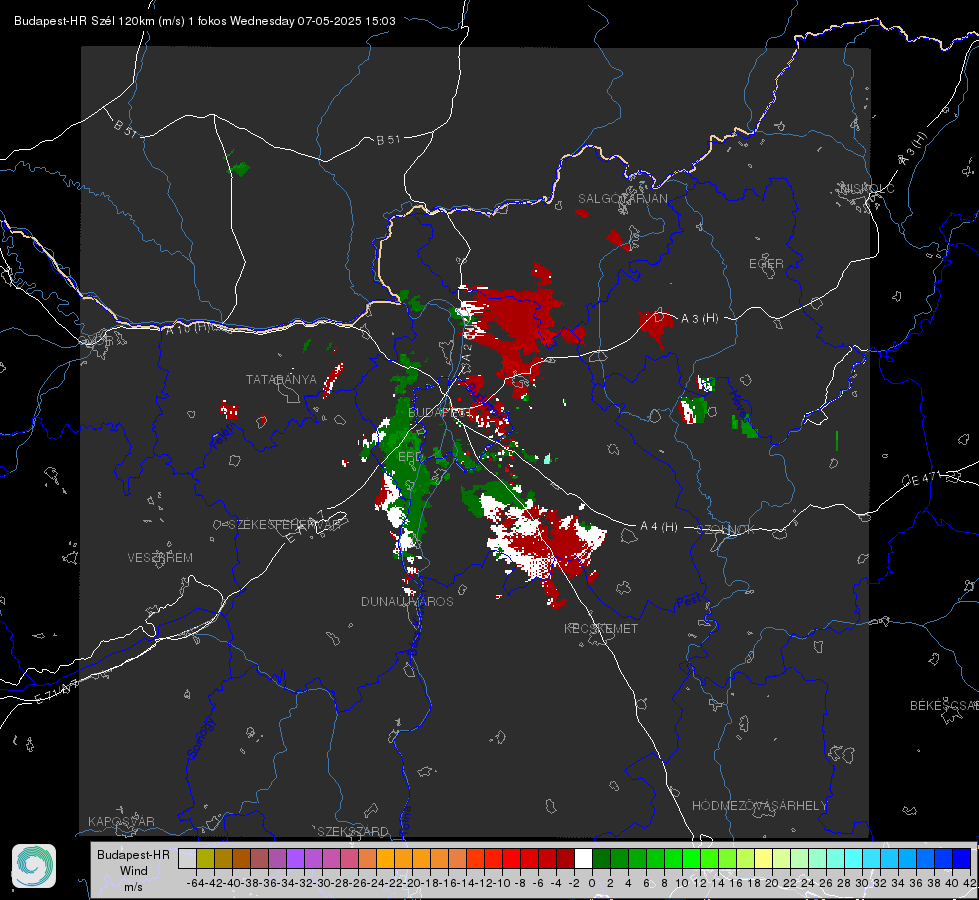Image resolution: width=979 pixels, height=900 pixels.
Task: Pick the bright green swatch between 10 and 12
Action: (691, 859)
